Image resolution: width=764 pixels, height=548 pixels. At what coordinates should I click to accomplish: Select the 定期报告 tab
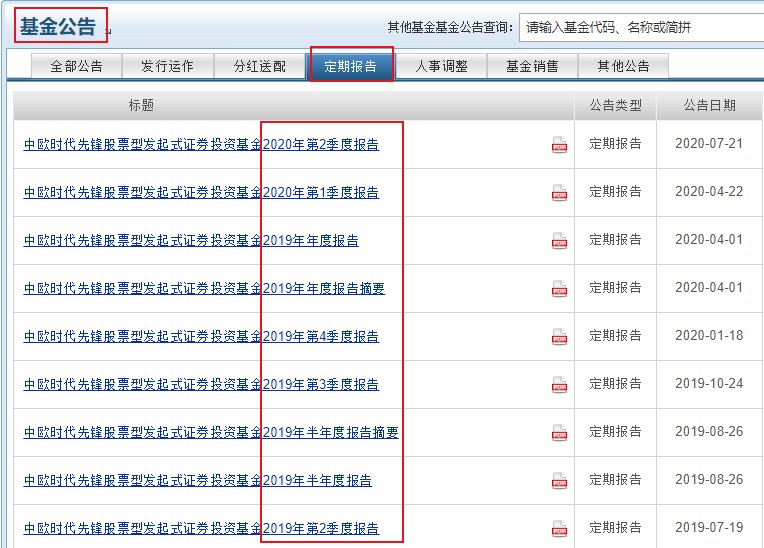tap(351, 66)
